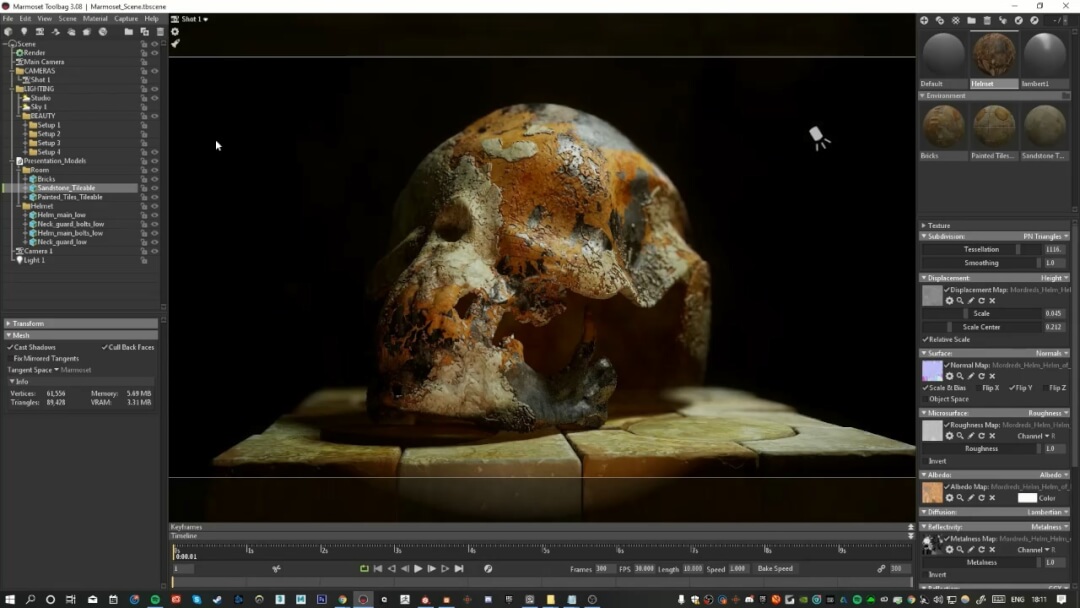Open the Capture menu
The height and width of the screenshot is (608, 1080).
click(x=125, y=19)
